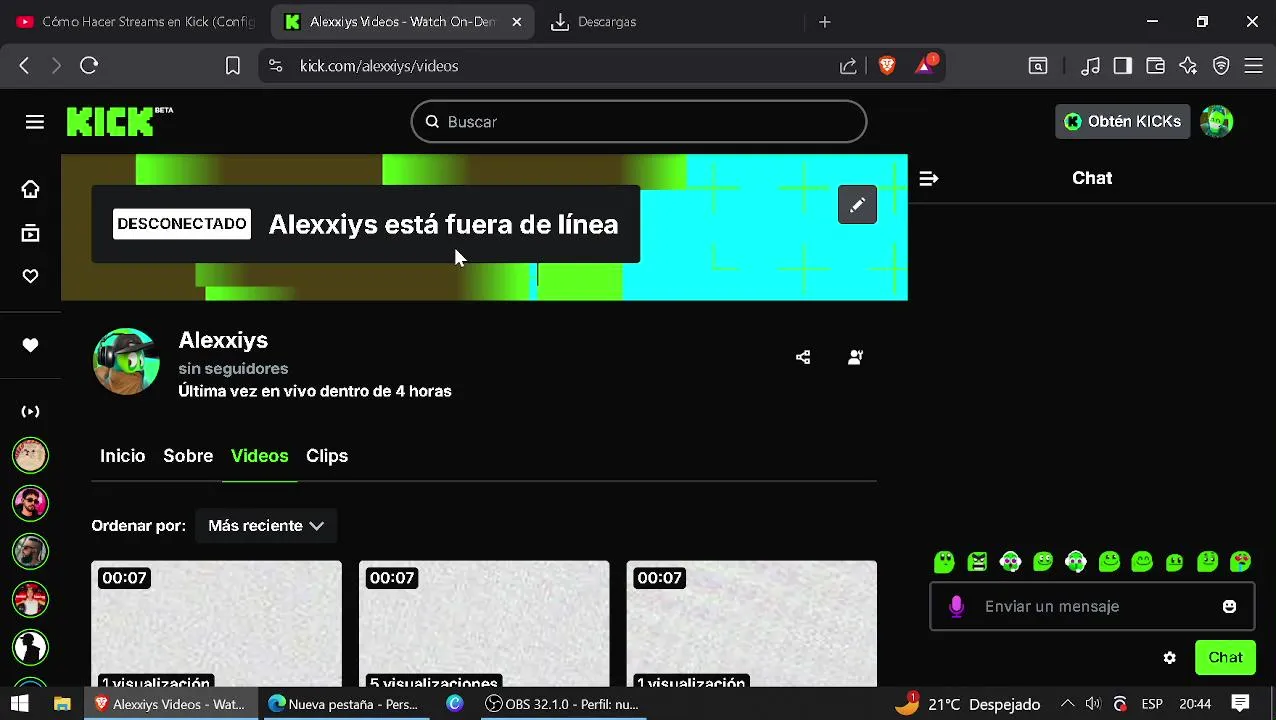Reload the current page
This screenshot has width=1276, height=720.
pos(89,66)
